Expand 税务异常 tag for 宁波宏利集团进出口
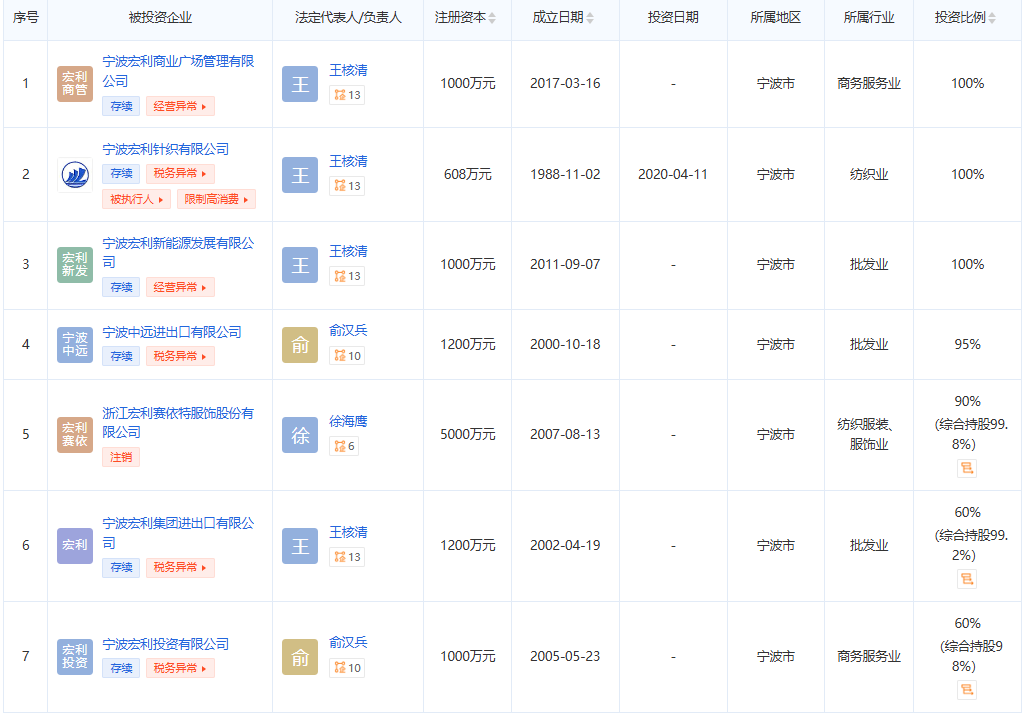This screenshot has height=722, width=1028. (x=180, y=567)
